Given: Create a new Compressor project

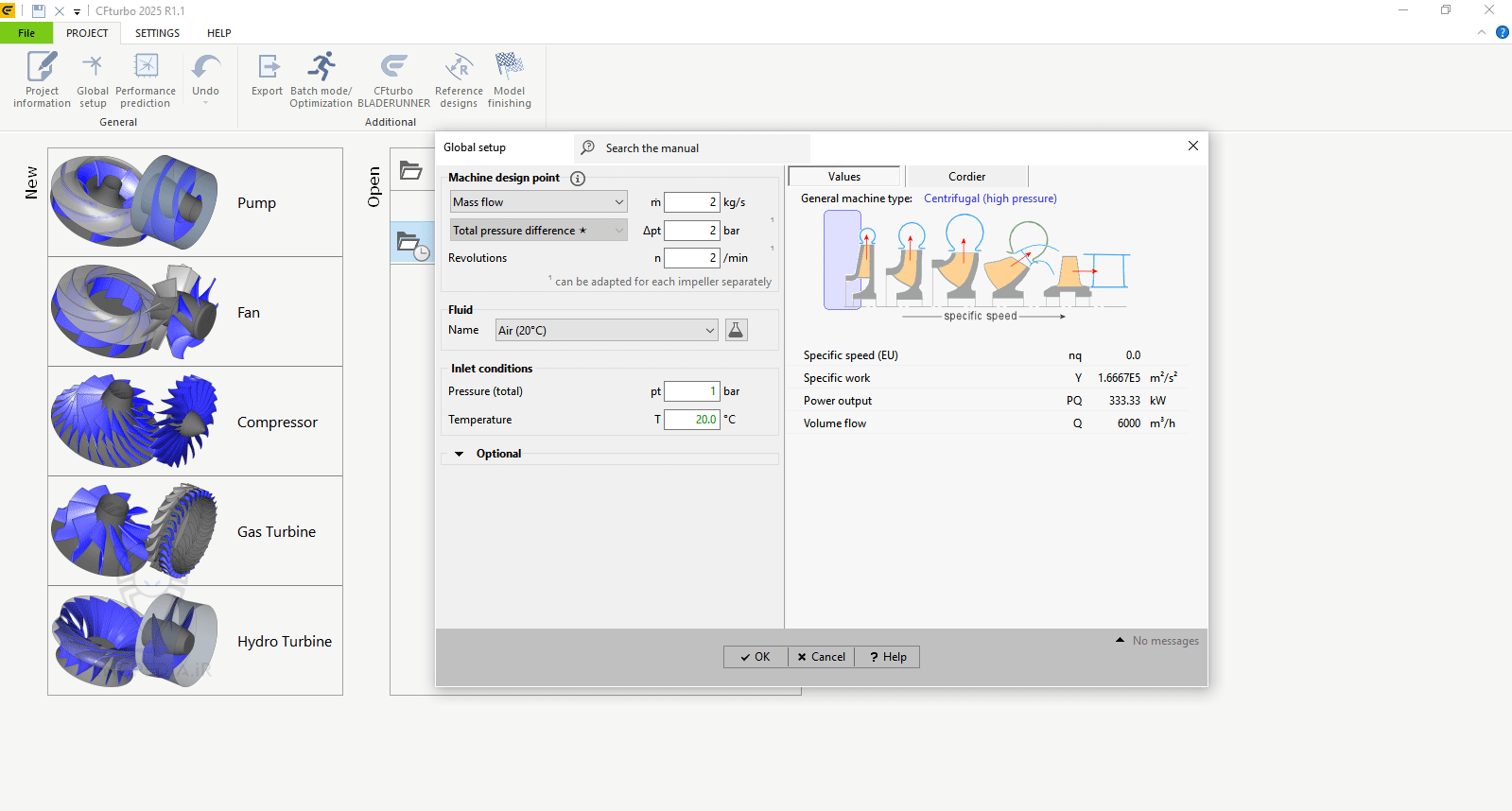Looking at the screenshot, I should [195, 422].
